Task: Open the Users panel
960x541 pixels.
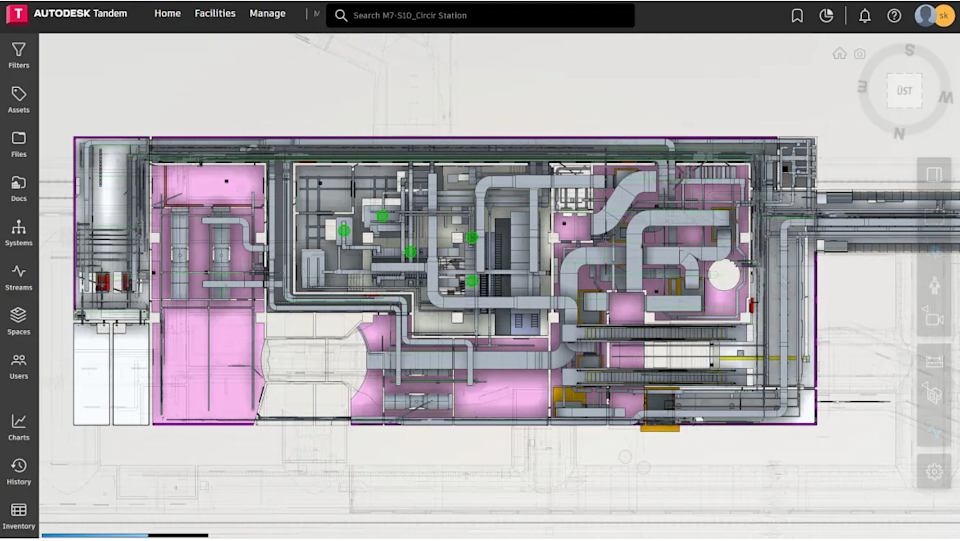Action: (18, 366)
